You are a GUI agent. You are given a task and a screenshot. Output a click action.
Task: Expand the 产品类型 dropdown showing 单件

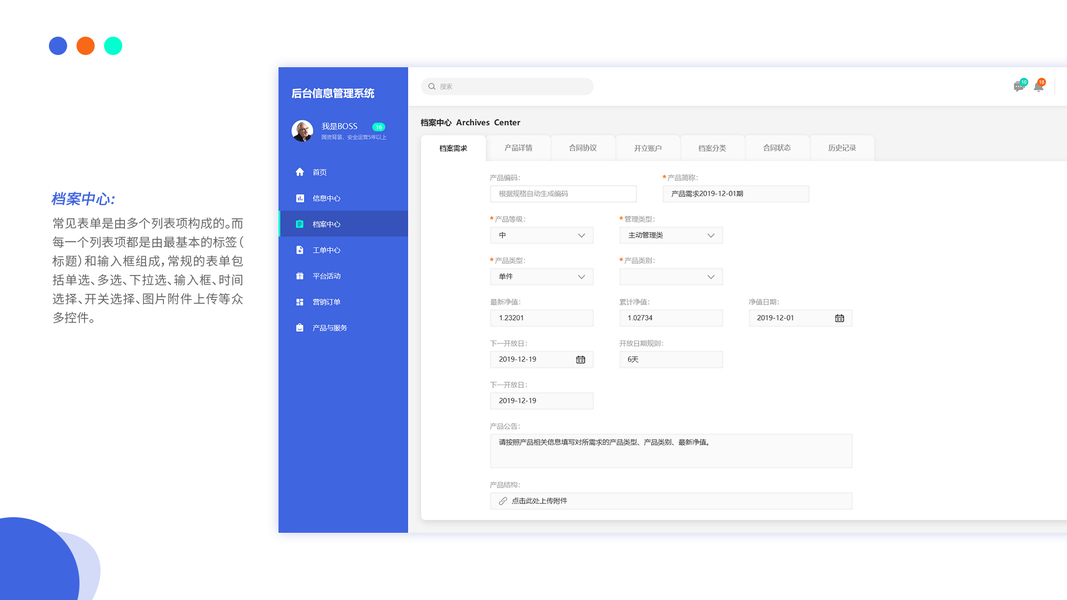(x=541, y=277)
